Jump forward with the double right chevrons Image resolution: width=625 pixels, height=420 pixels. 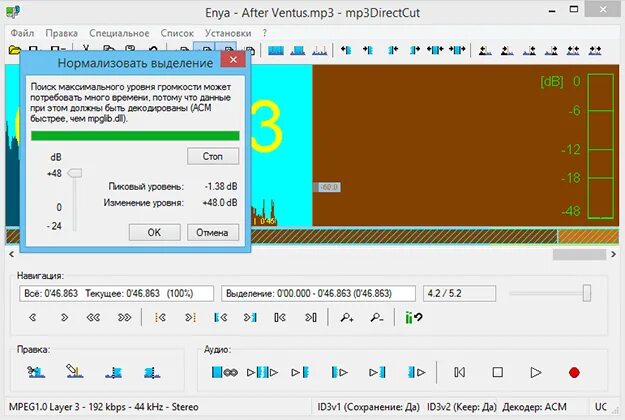[x=124, y=318]
